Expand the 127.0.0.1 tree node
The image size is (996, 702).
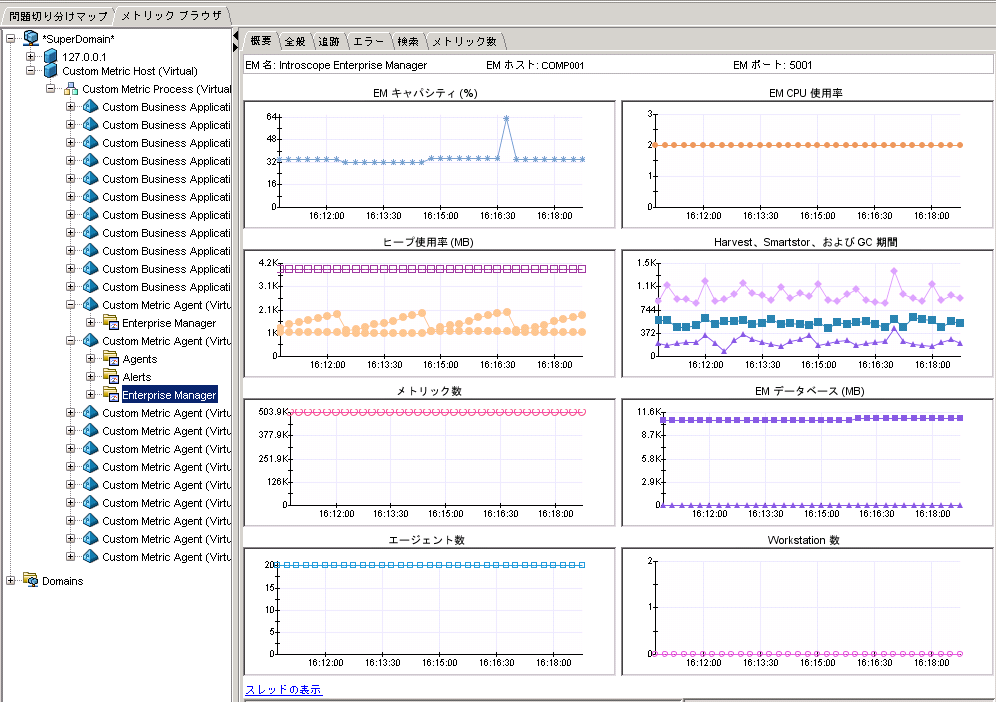31,56
